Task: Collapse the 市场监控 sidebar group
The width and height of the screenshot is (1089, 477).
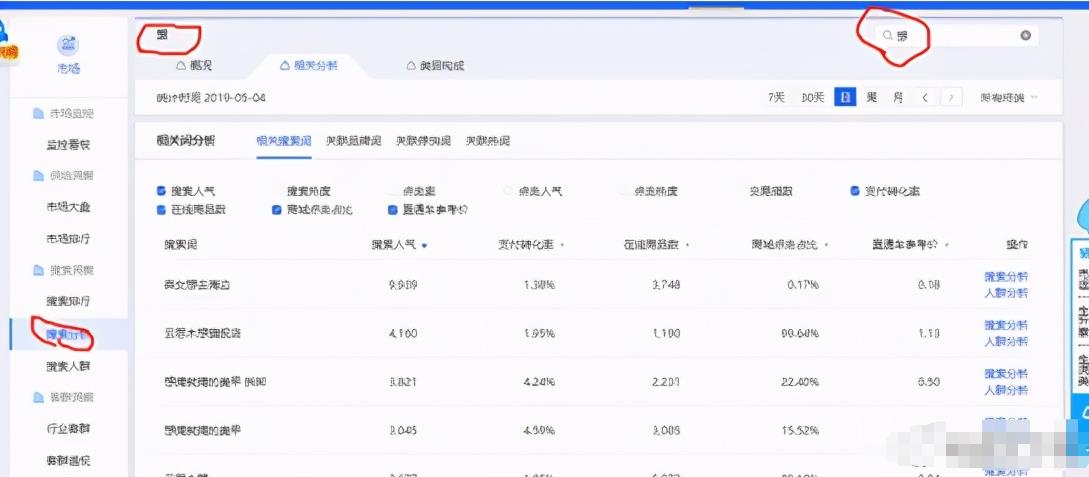Action: pos(63,113)
